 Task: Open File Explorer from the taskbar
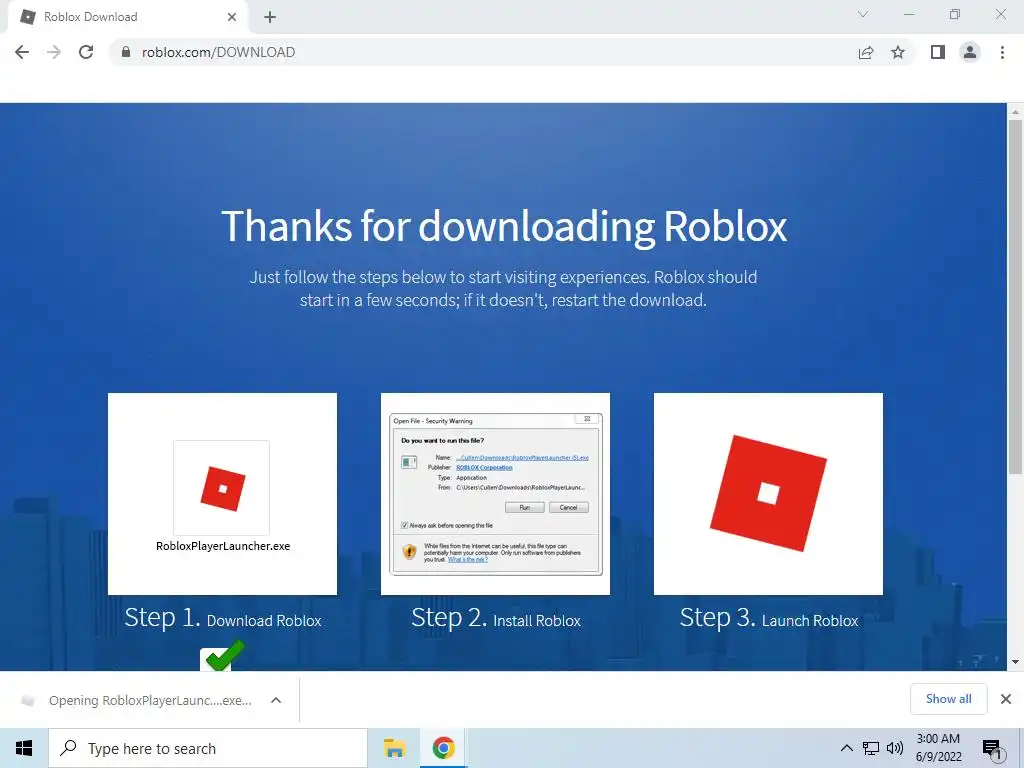394,748
